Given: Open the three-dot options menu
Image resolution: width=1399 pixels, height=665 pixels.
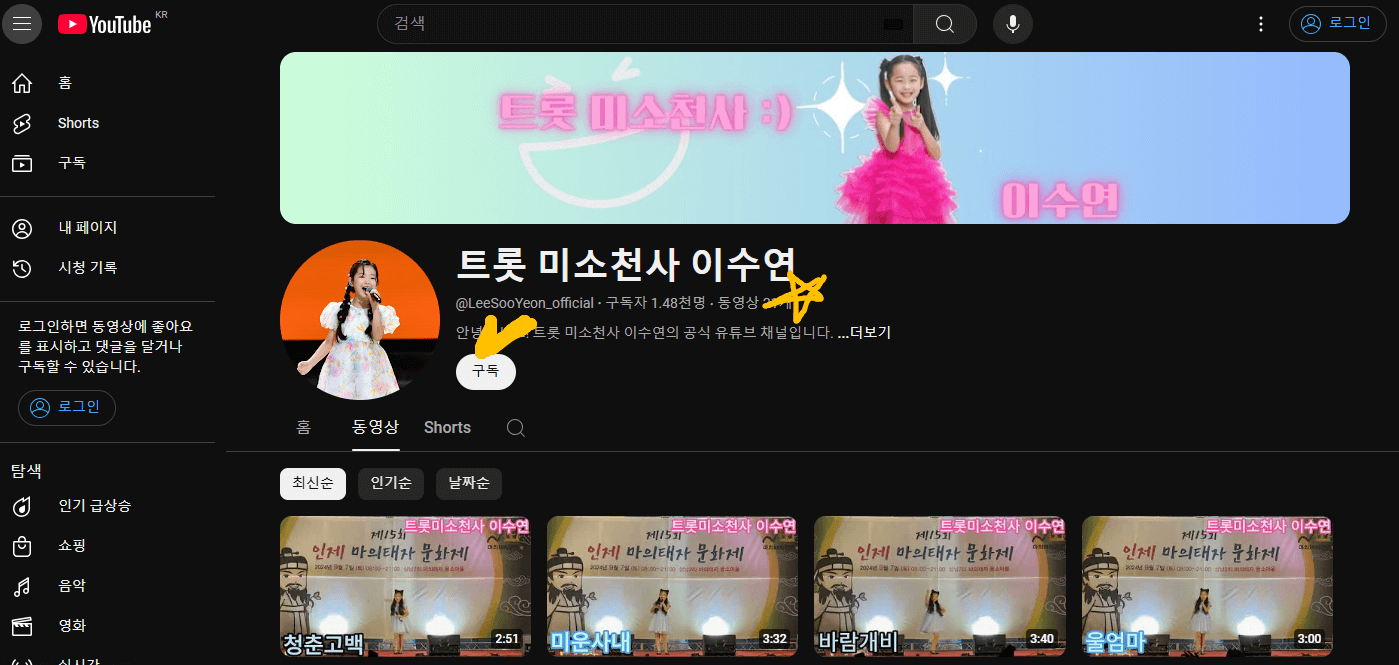Looking at the screenshot, I should coord(1260,23).
